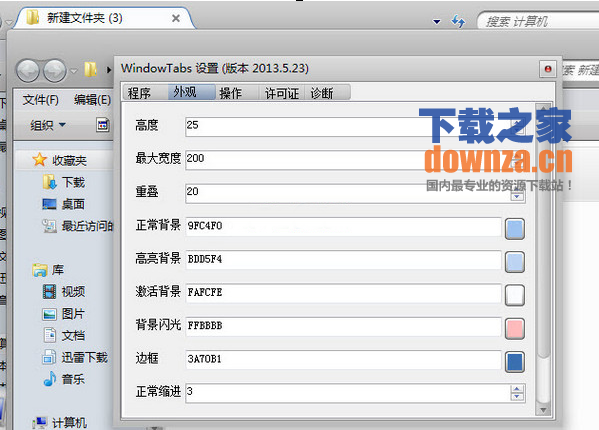Click the 图片 library icon
This screenshot has height=430, width=599.
[x=50, y=314]
